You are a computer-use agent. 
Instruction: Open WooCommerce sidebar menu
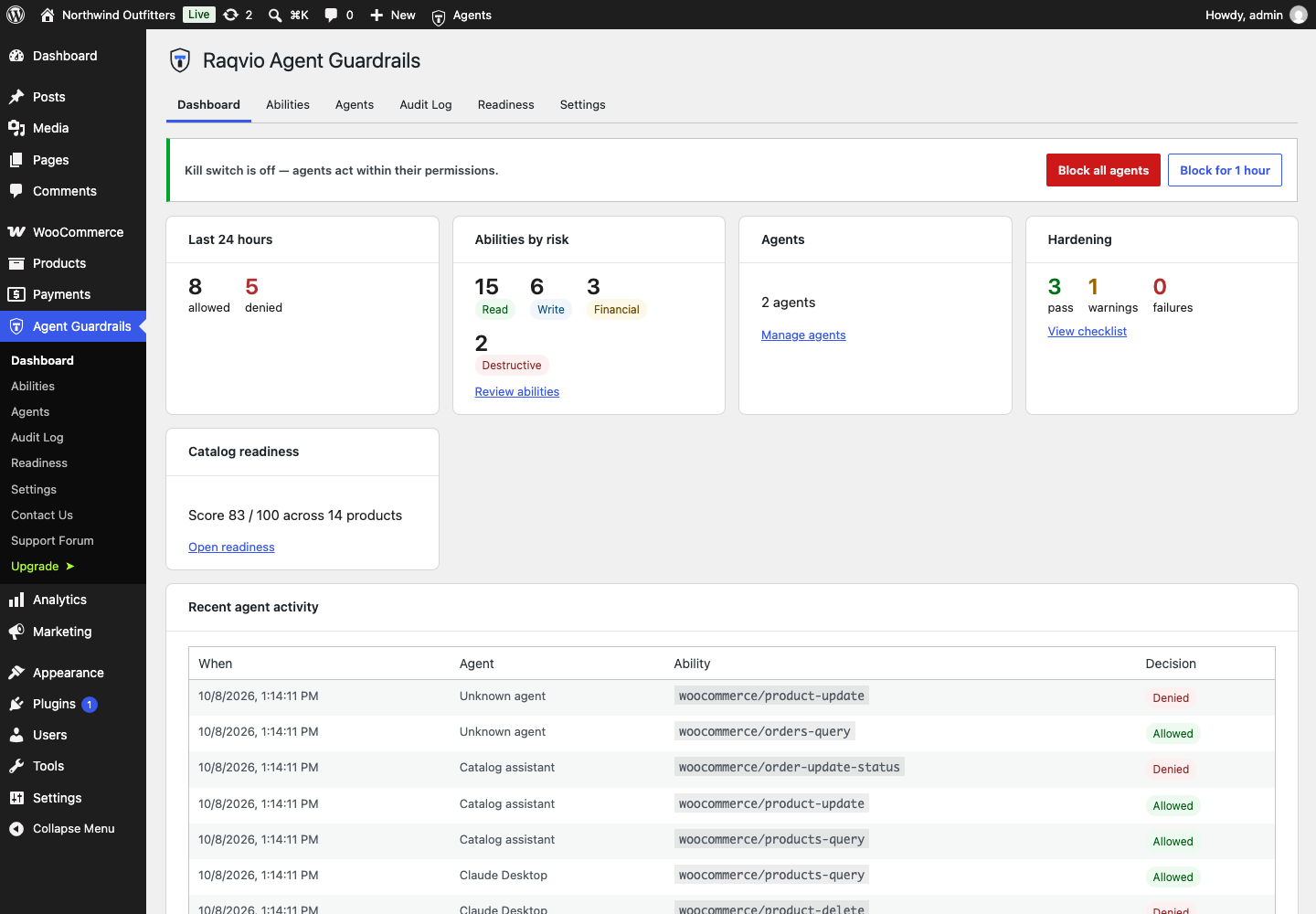tap(73, 232)
